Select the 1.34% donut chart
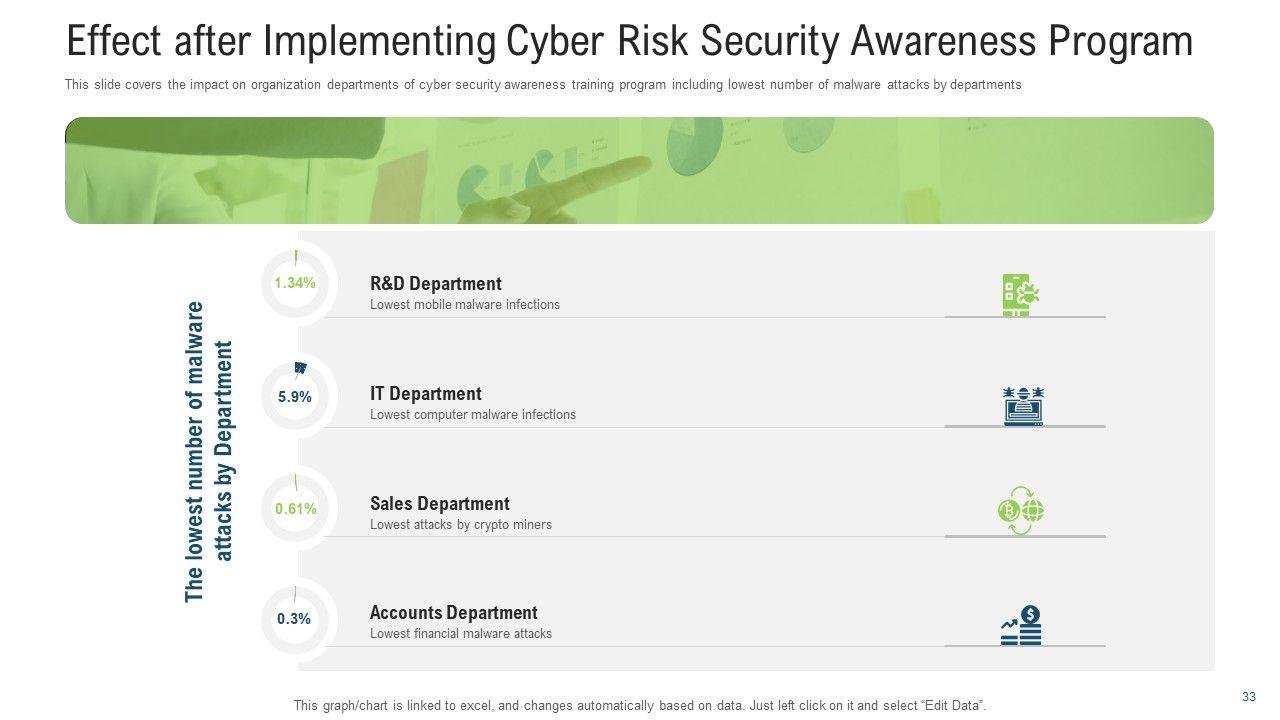Screen dimensions: 1280x720 [295, 284]
